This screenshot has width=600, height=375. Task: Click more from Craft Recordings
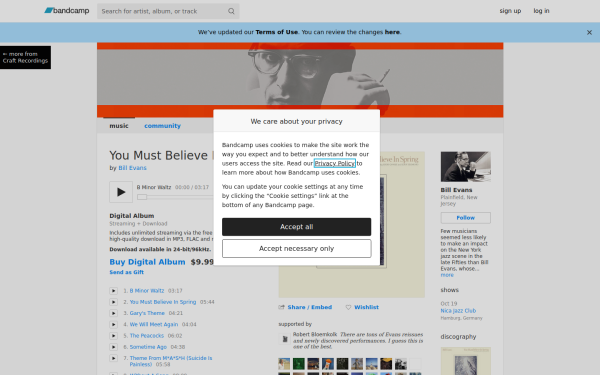coord(25,57)
